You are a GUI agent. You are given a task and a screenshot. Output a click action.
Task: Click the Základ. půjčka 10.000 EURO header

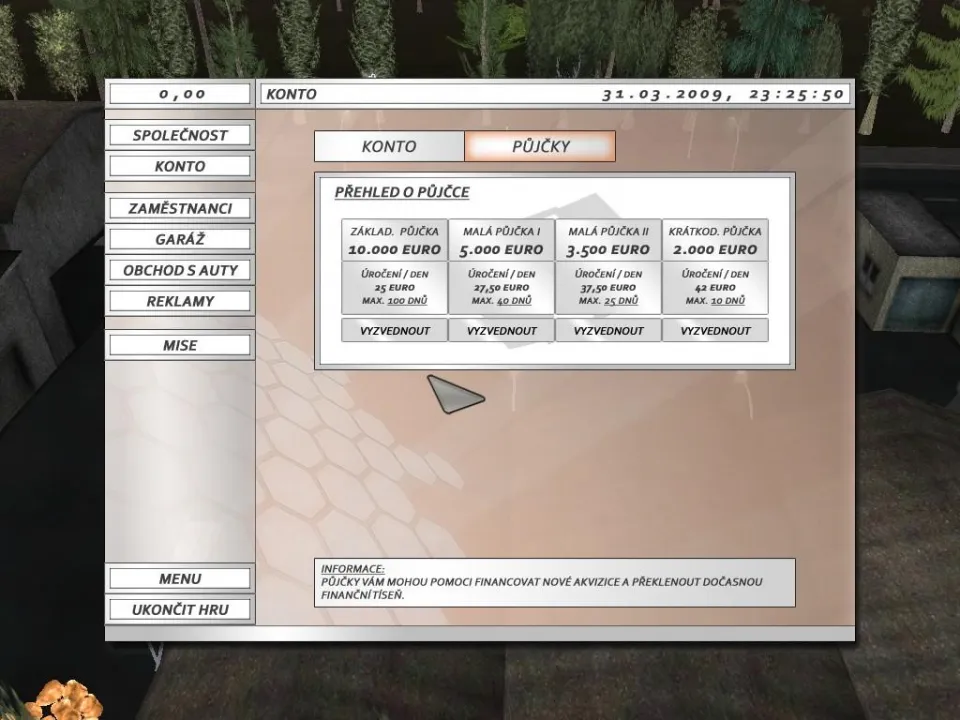[x=394, y=240]
